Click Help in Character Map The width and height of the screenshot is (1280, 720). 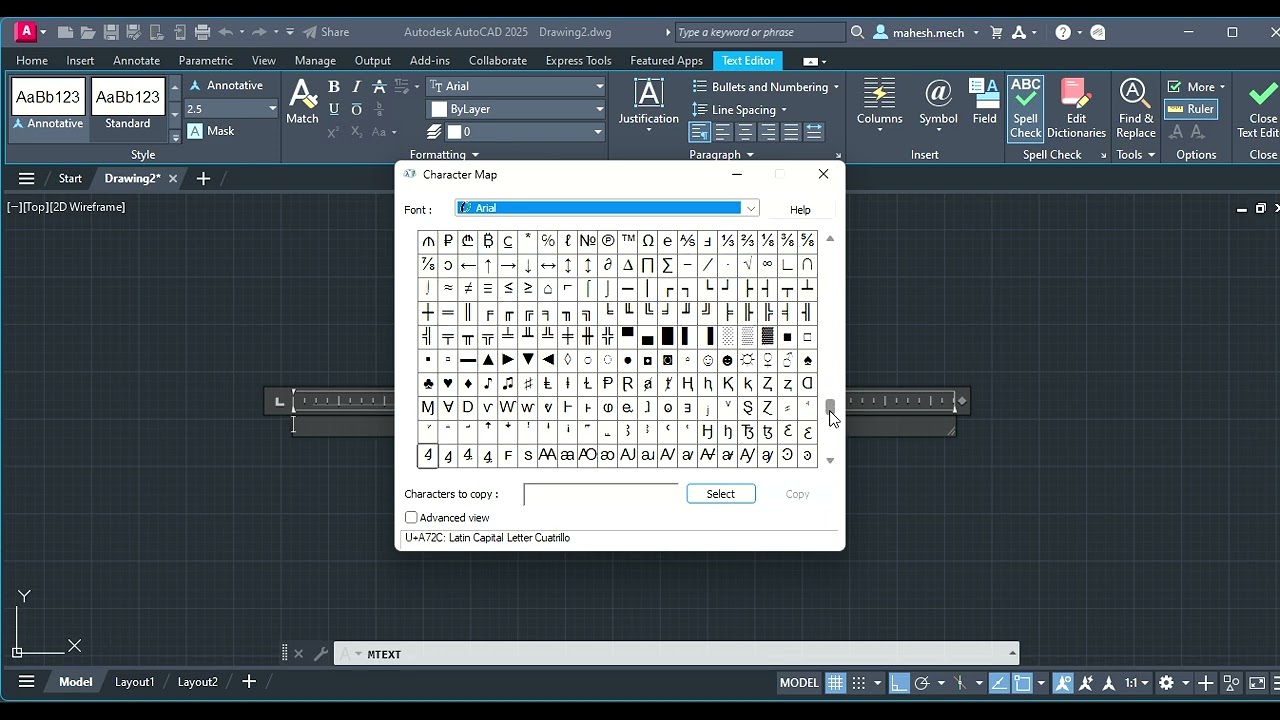[x=800, y=209]
